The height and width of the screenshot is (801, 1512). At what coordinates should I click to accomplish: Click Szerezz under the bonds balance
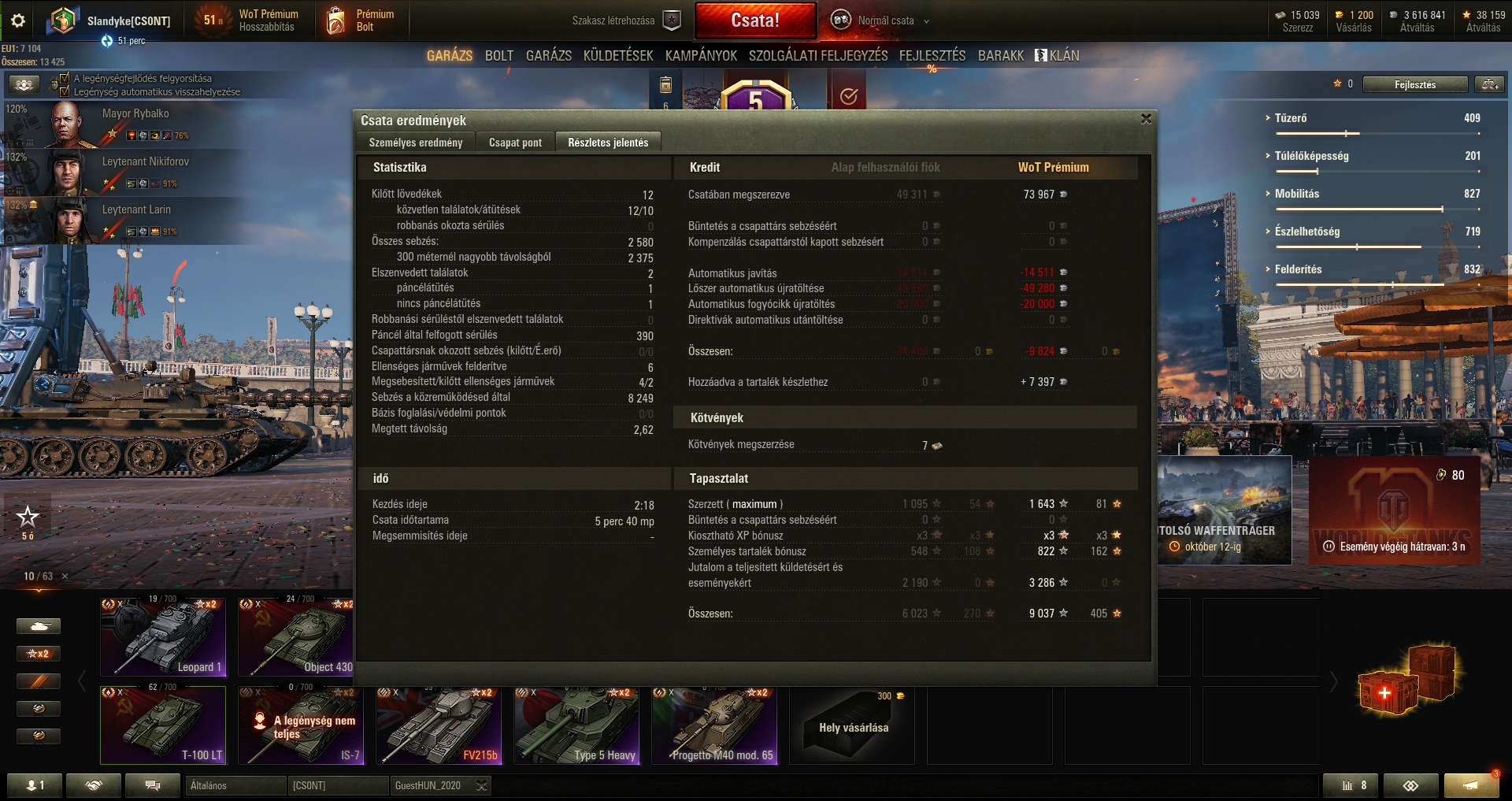(1297, 28)
